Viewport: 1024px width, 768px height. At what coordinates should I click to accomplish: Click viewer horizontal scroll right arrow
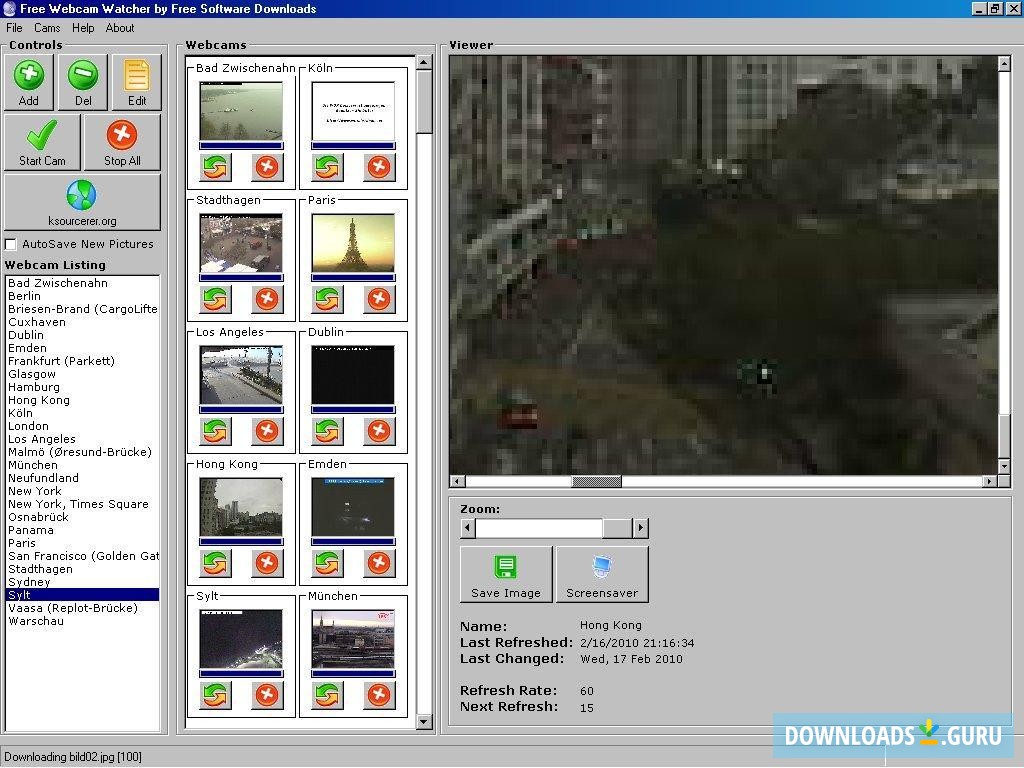[990, 481]
